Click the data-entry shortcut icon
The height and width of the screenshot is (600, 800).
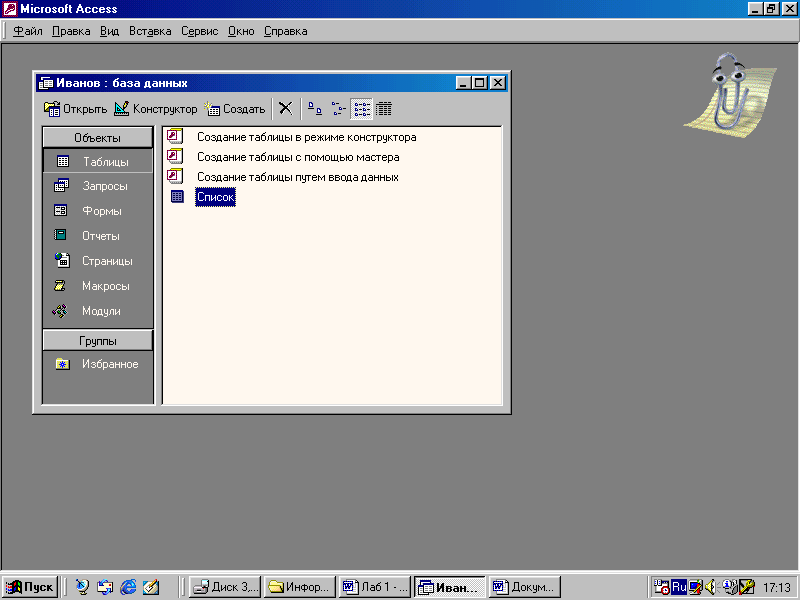(175, 176)
